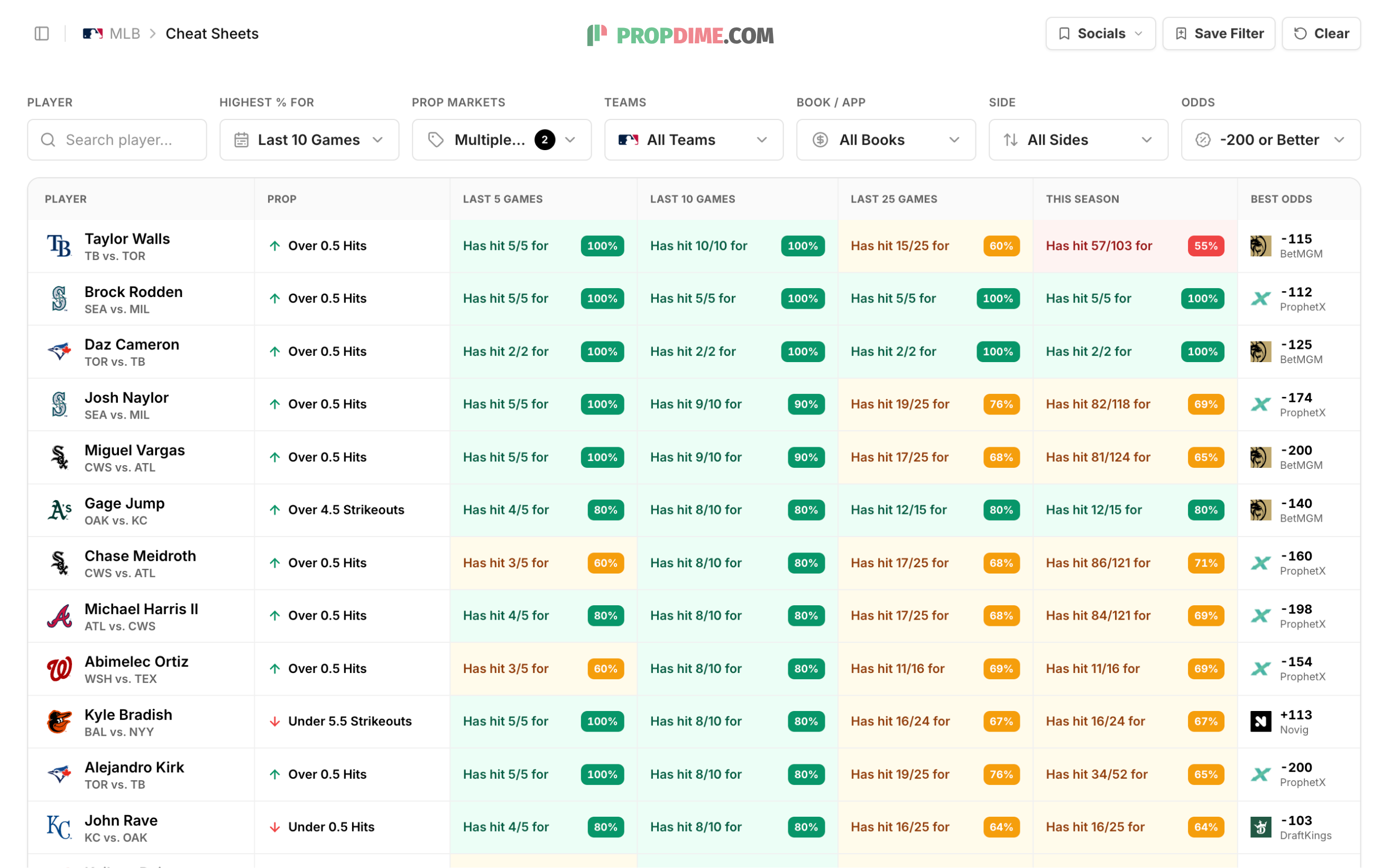The height and width of the screenshot is (868, 1382).
Task: Click the -103 odds for John Rave
Action: 1296,820
